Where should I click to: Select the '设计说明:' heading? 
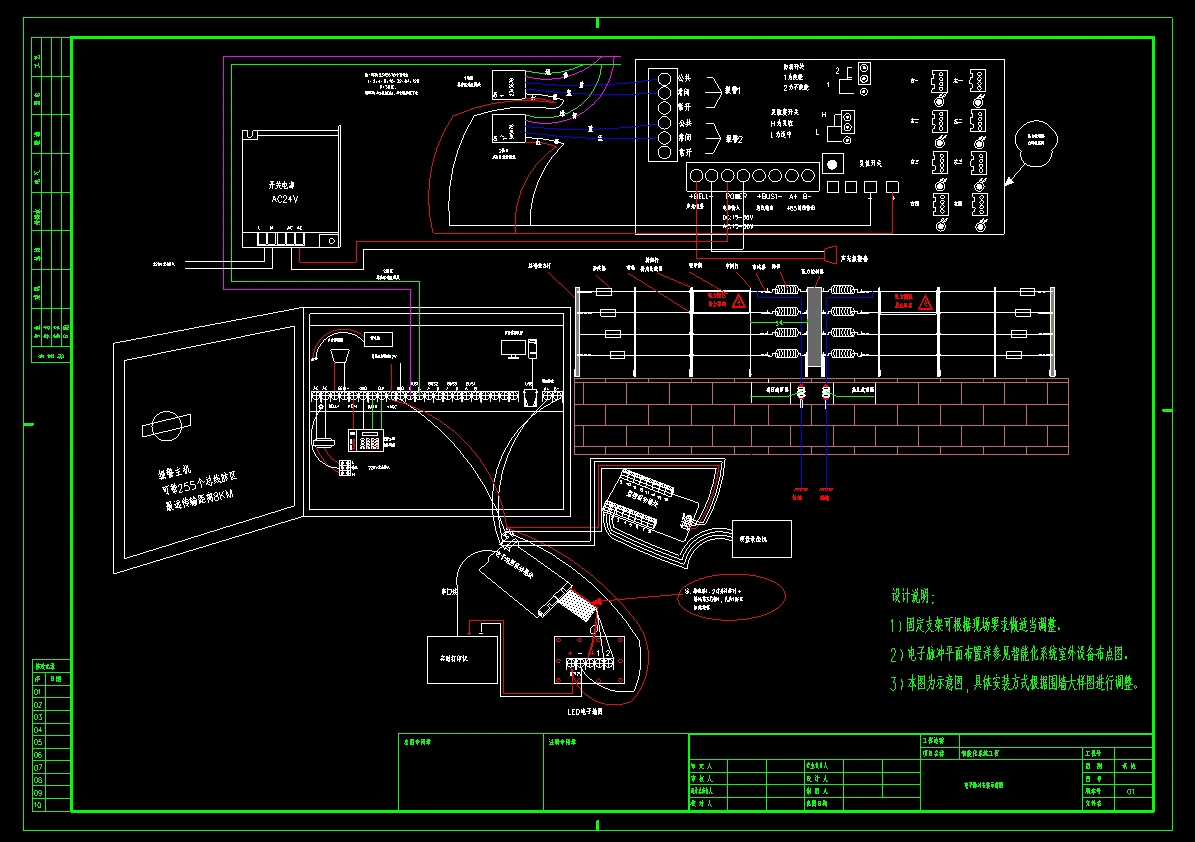coord(913,596)
